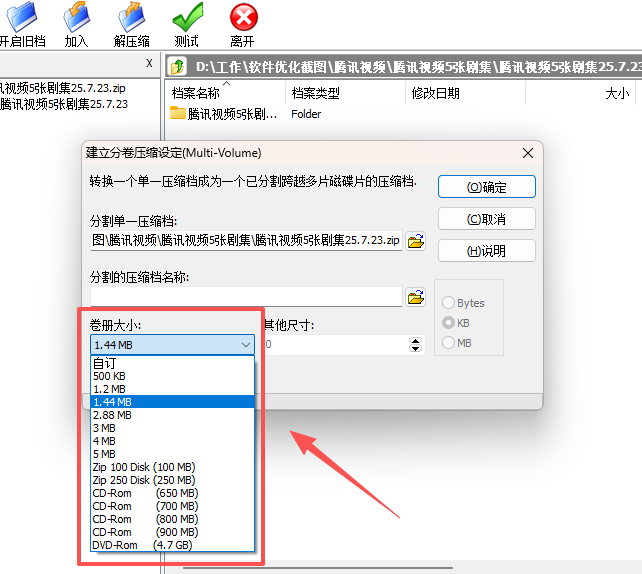The height and width of the screenshot is (574, 642).
Task: Browse for the single archive to split
Action: point(416,241)
